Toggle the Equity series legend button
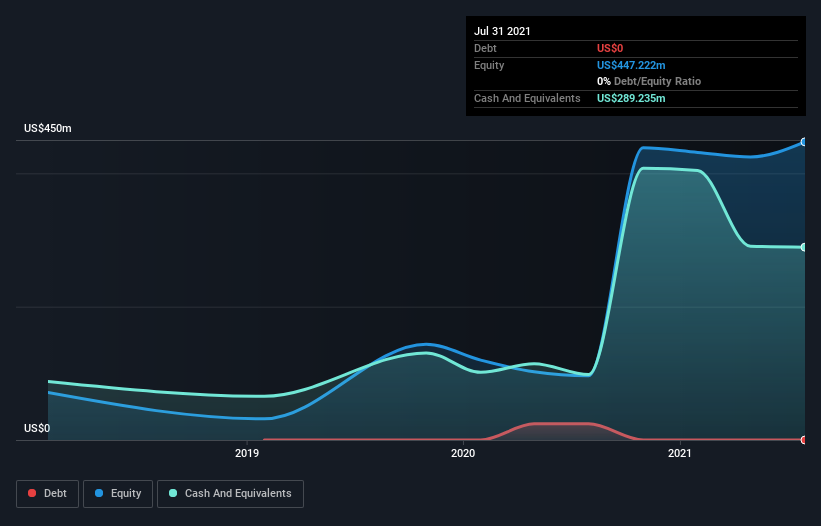821x526 pixels. 118,494
